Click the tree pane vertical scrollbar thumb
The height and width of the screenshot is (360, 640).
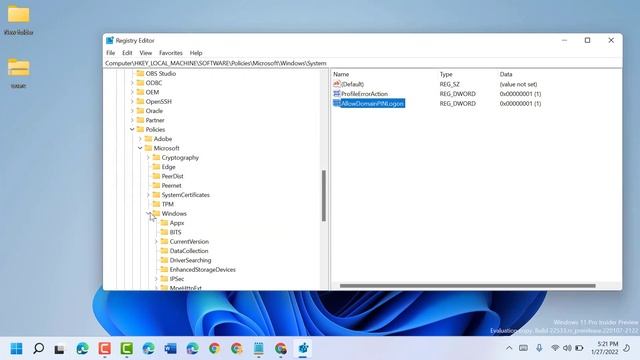pos(324,196)
